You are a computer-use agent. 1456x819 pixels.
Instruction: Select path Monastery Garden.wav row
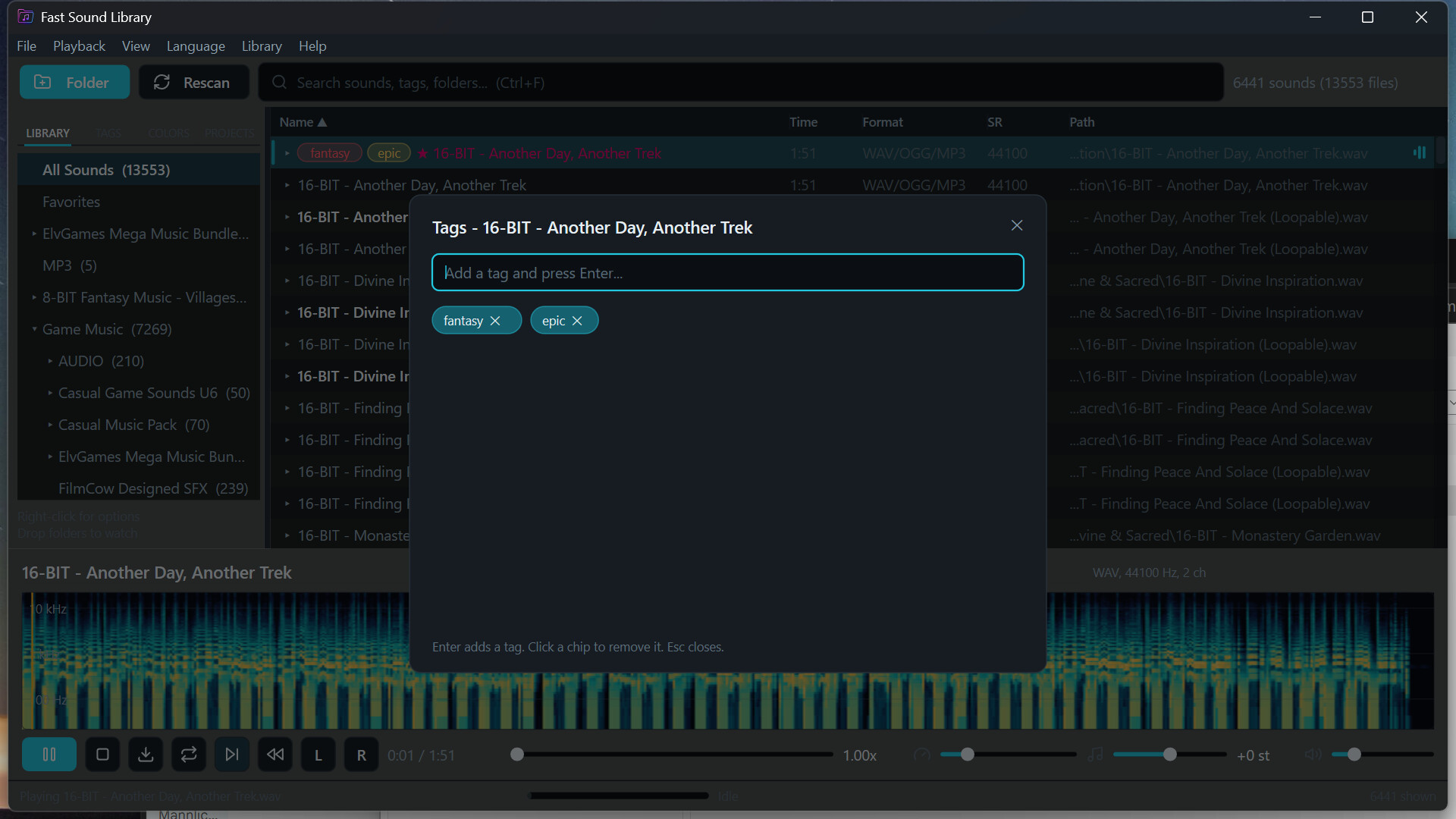[1224, 535]
